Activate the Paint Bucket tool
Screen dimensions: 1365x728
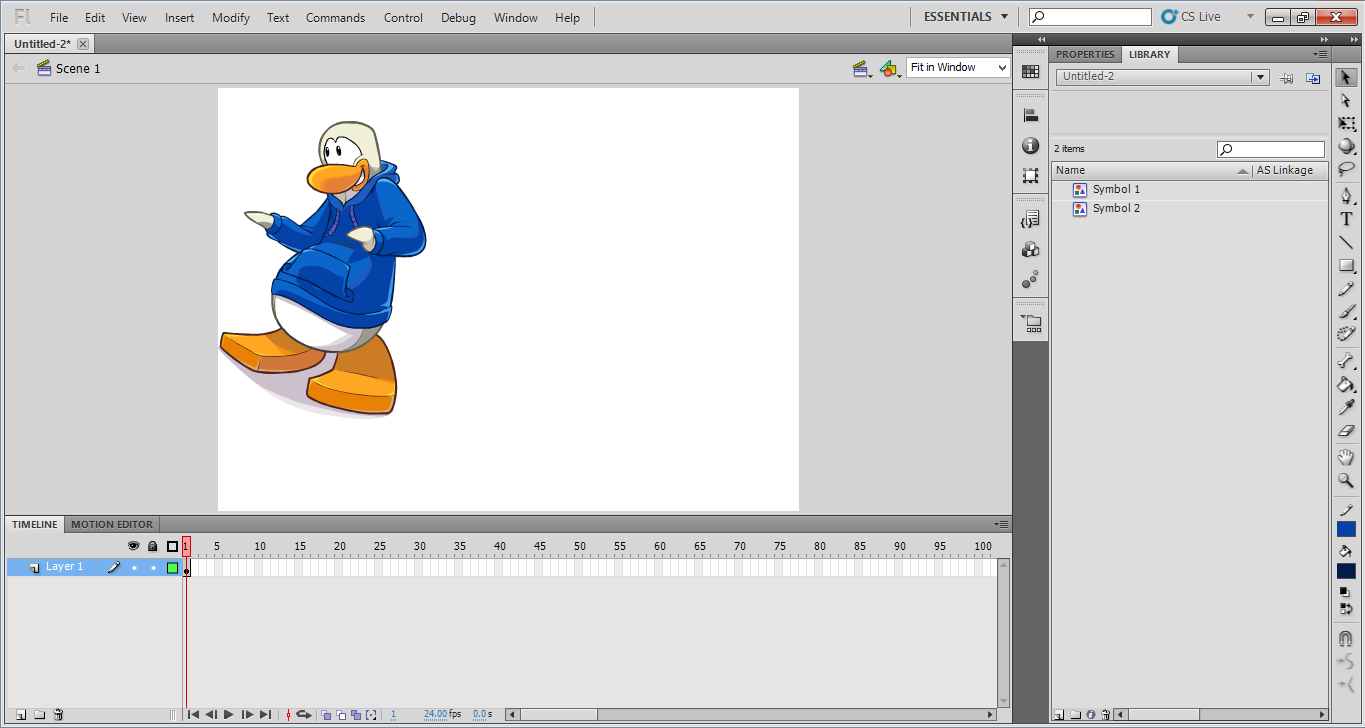pyautogui.click(x=1346, y=384)
